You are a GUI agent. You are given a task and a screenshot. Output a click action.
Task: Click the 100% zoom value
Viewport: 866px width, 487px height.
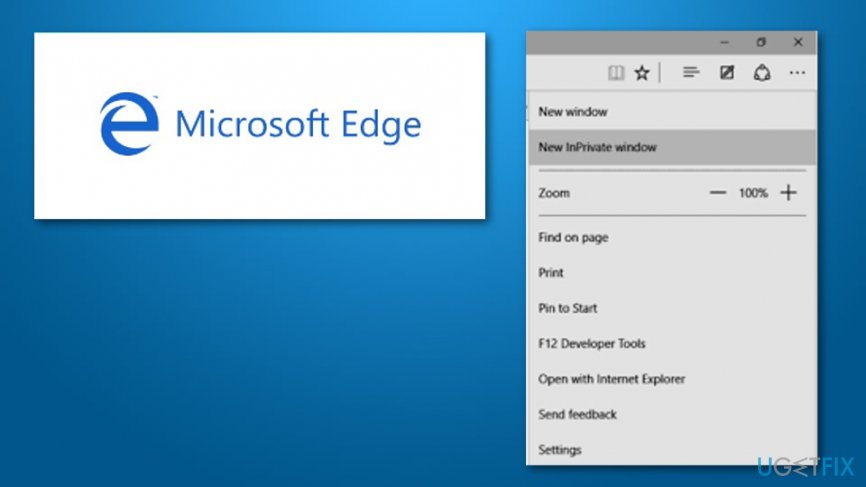click(x=753, y=193)
